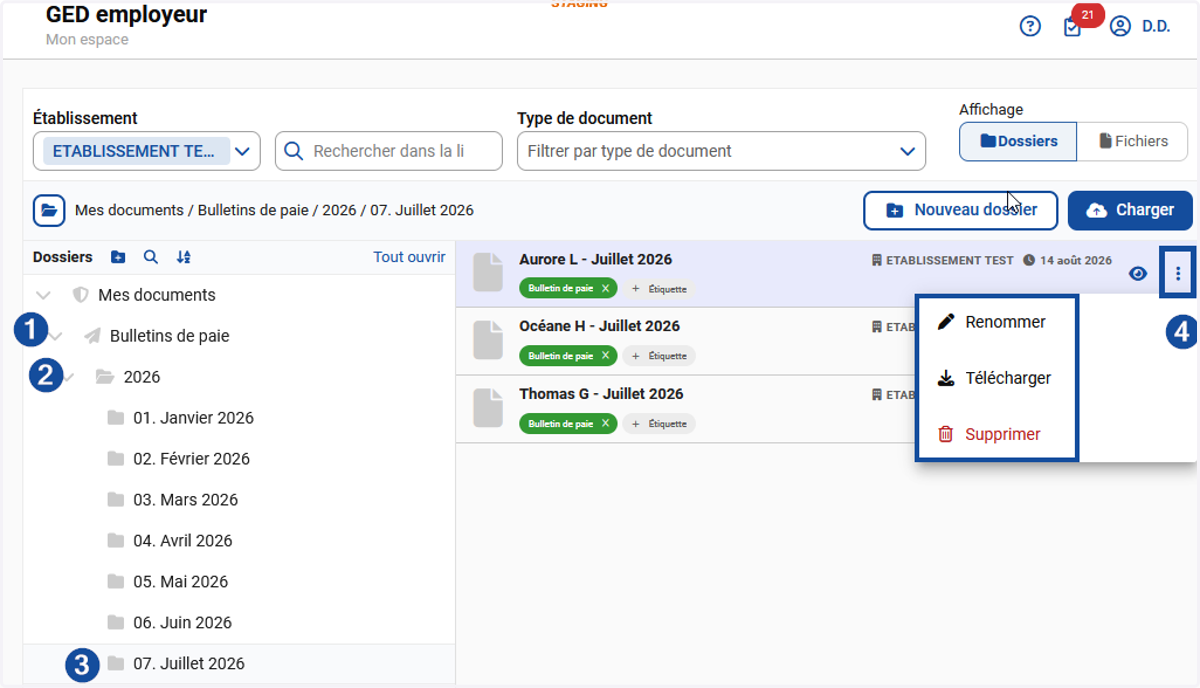Open the Océane H - Juillet 2026 title
This screenshot has height=688, width=1200.
pos(599,326)
